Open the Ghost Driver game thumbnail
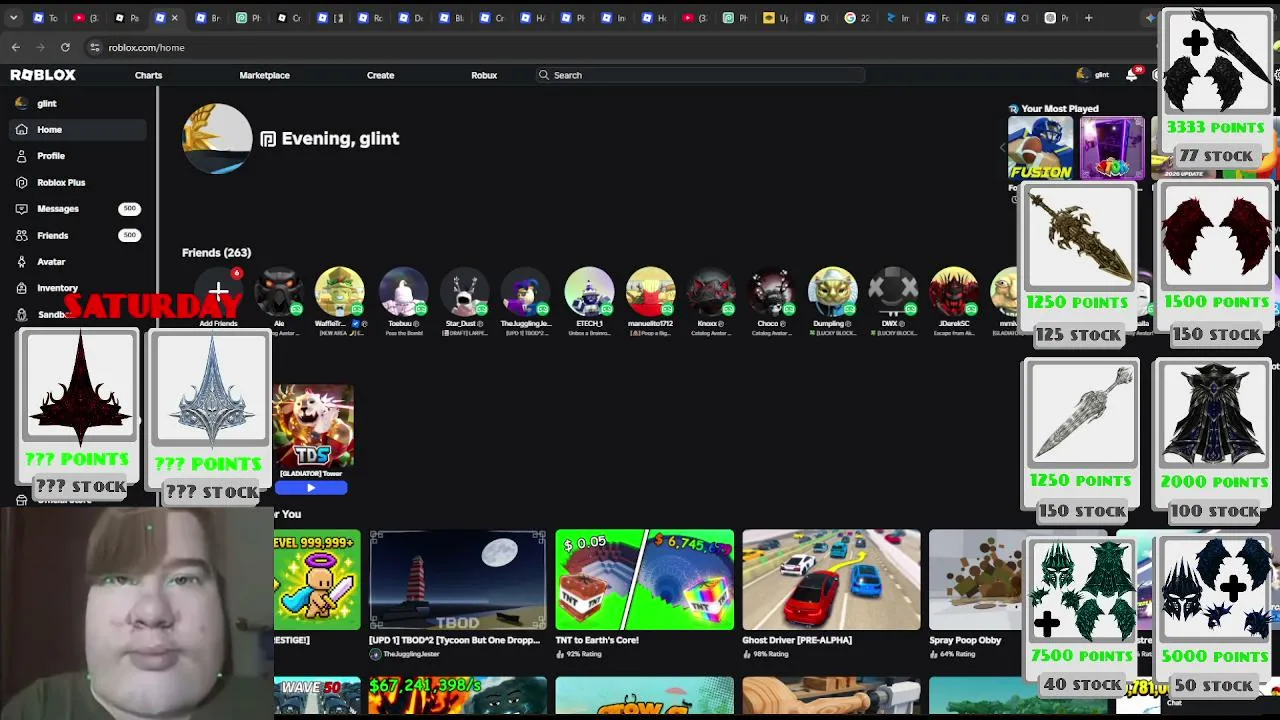The image size is (1280, 720). 831,580
